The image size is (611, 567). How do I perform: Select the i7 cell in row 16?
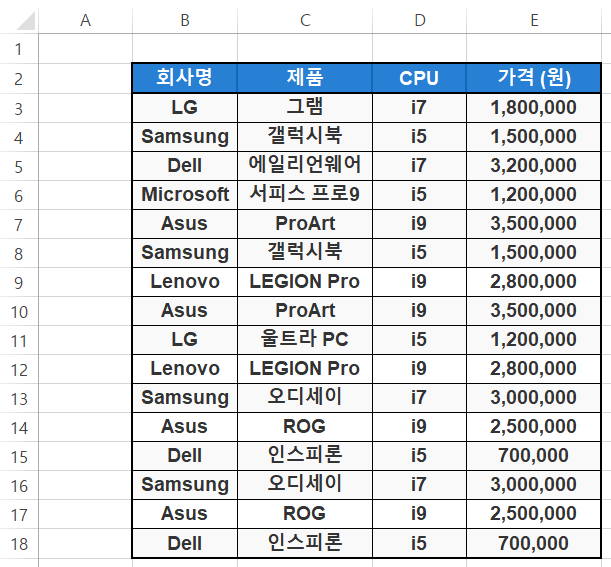tap(419, 485)
